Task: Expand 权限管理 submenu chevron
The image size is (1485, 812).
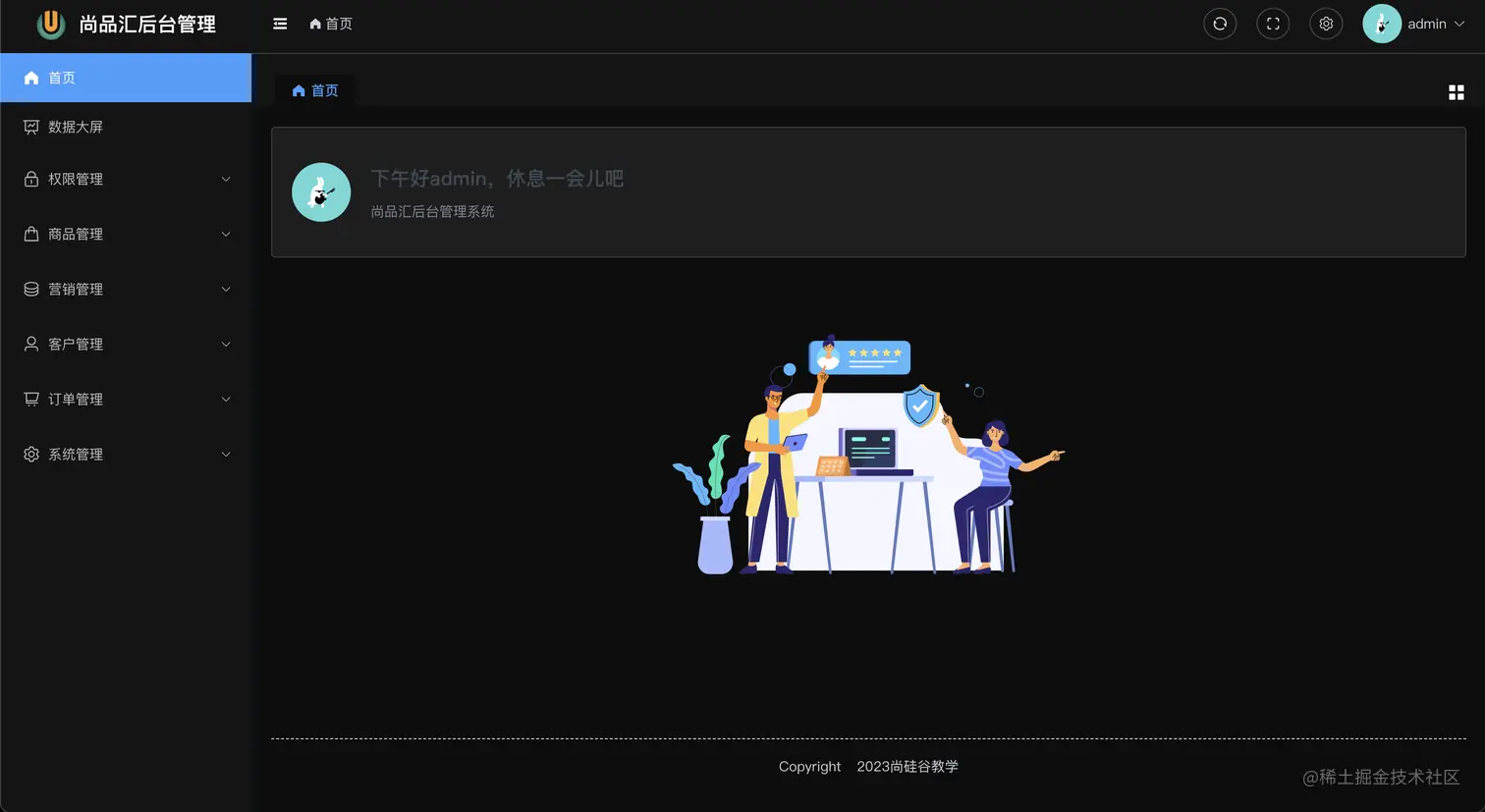Action: point(226,179)
